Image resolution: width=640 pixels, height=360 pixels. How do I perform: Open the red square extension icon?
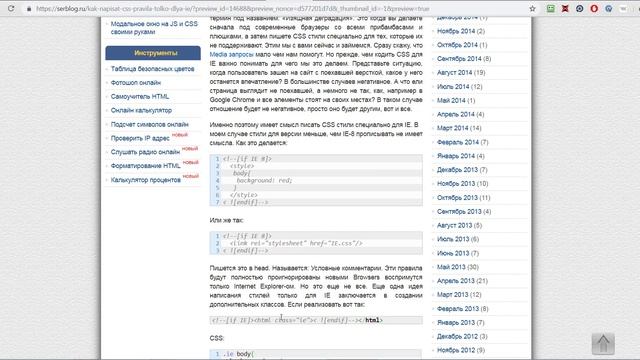point(565,9)
